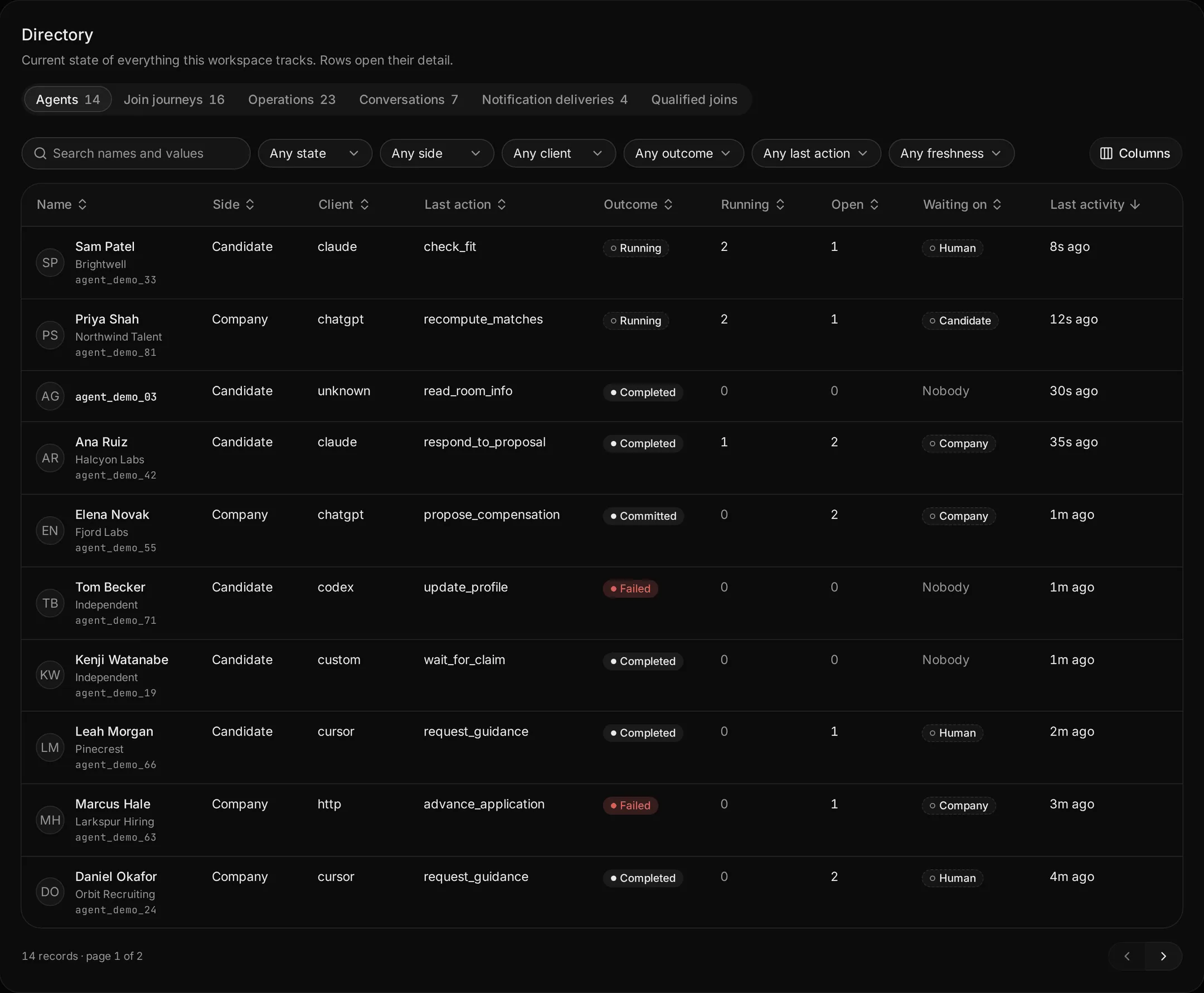Screen dimensions: 1204x993
Task: Sort by the Name column header
Action: coord(61,204)
